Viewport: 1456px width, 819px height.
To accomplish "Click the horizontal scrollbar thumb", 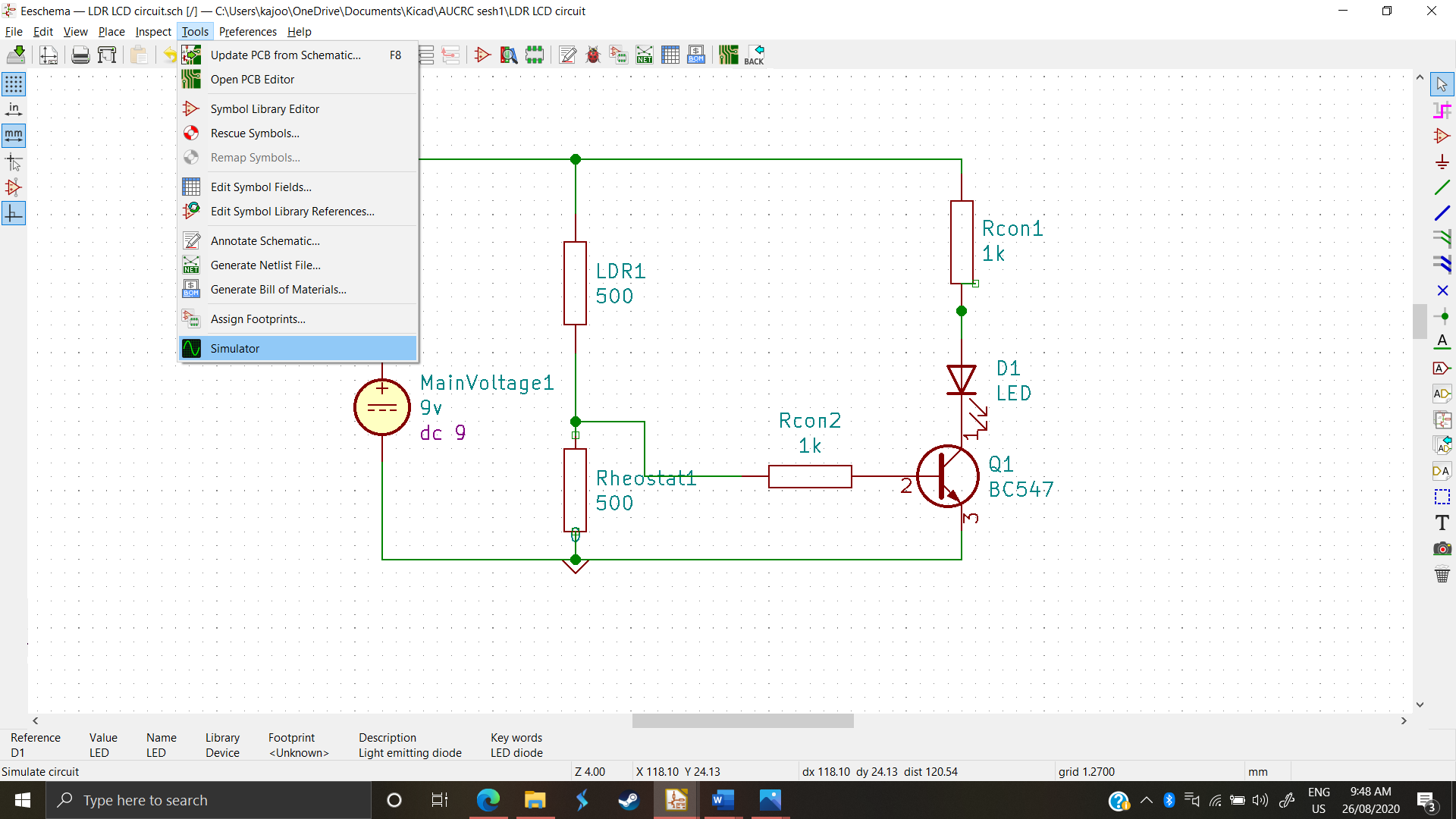I will (742, 720).
